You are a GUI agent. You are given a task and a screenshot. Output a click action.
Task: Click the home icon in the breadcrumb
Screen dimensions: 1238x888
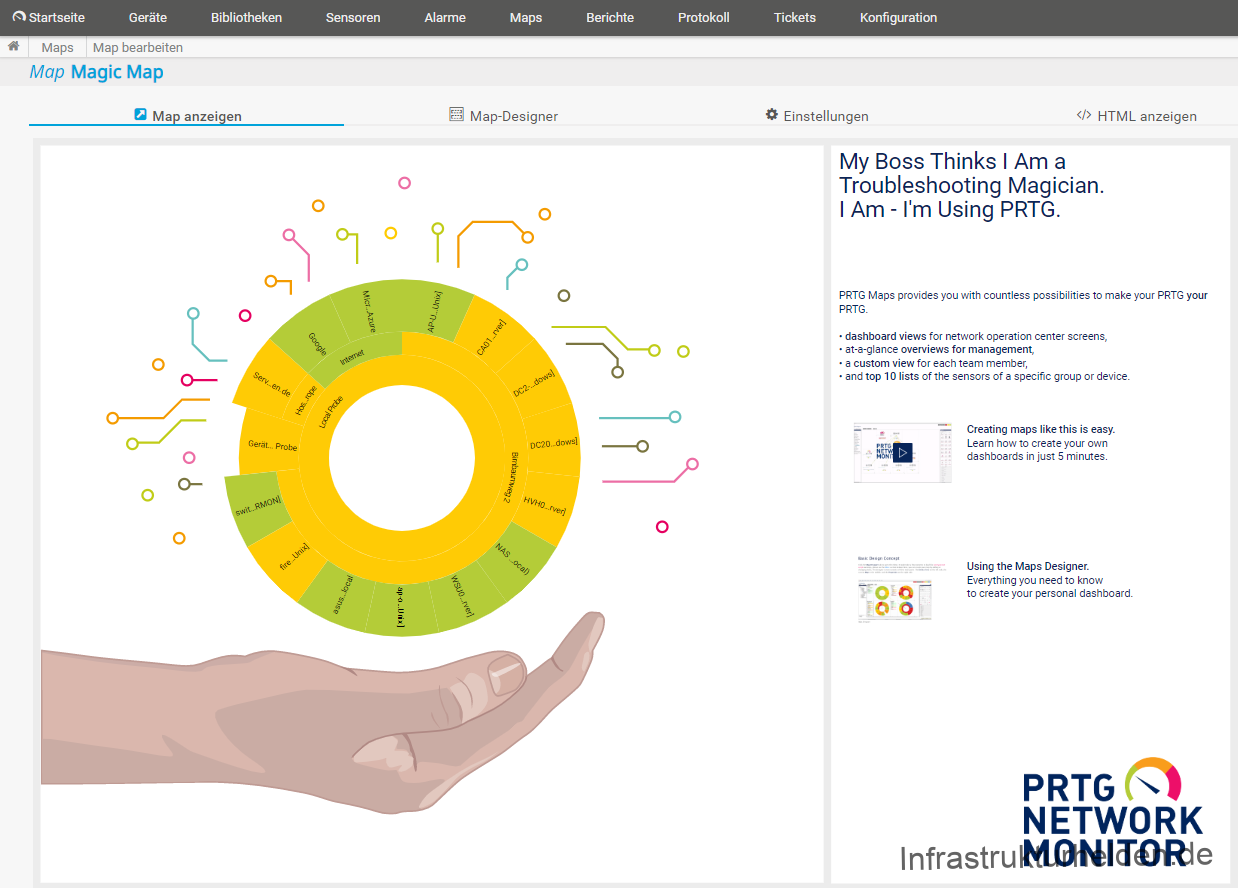click(x=14, y=47)
